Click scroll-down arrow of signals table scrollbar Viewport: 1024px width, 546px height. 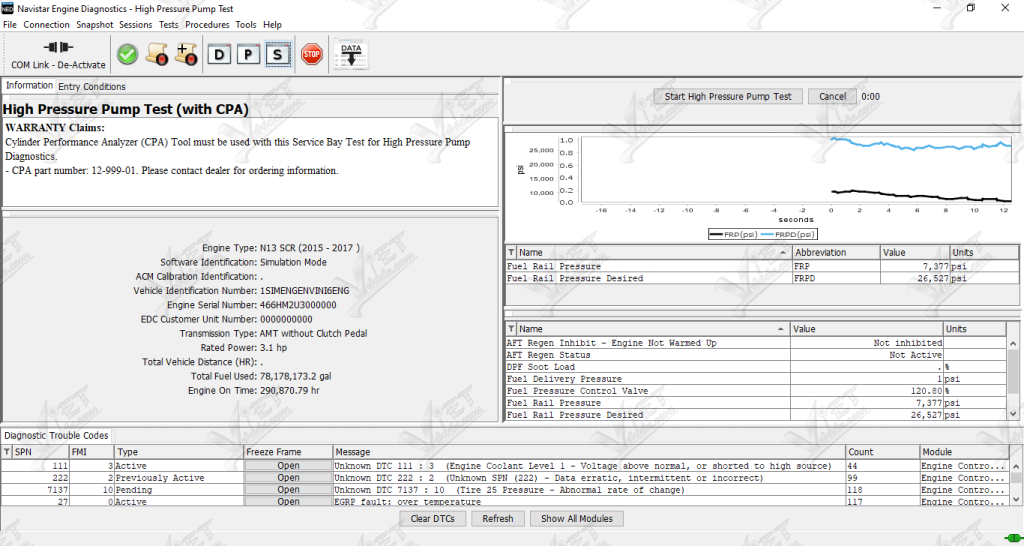click(x=1014, y=414)
